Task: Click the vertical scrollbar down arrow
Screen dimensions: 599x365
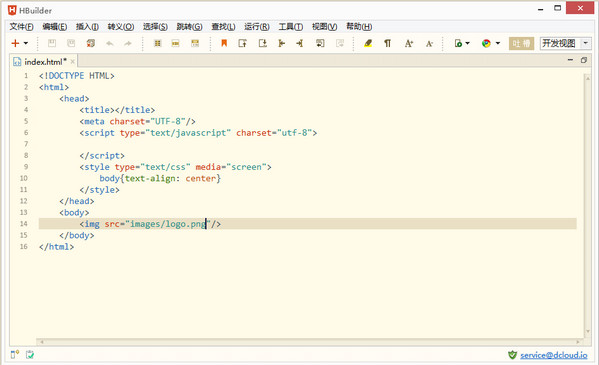Action: pyautogui.click(x=588, y=331)
